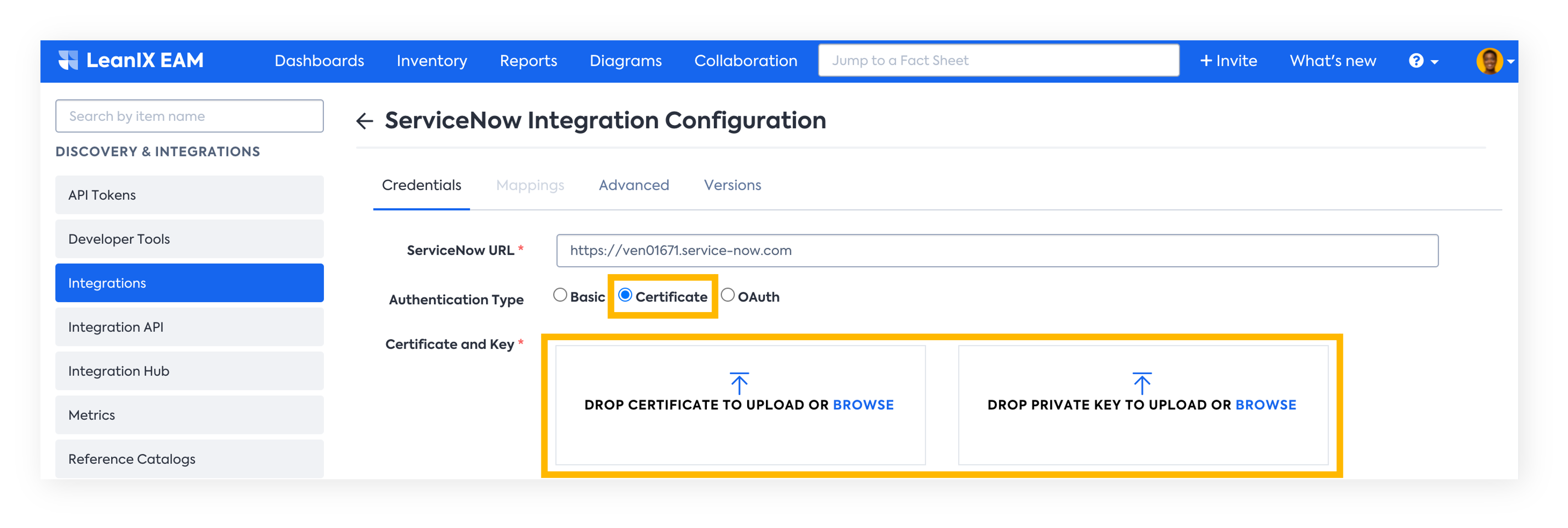Image resolution: width=1568 pixels, height=528 pixels.
Task: Open Integration API in sidebar
Action: click(x=189, y=327)
